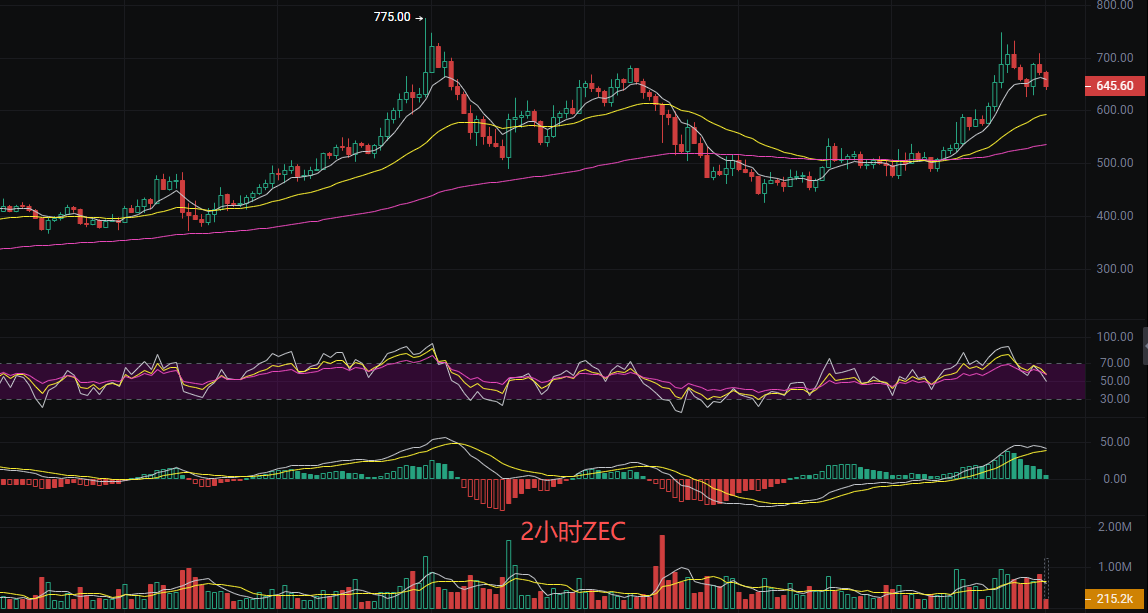The image size is (1148, 613).
Task: Select the red 2小时ZEC text label
Action: [x=573, y=532]
